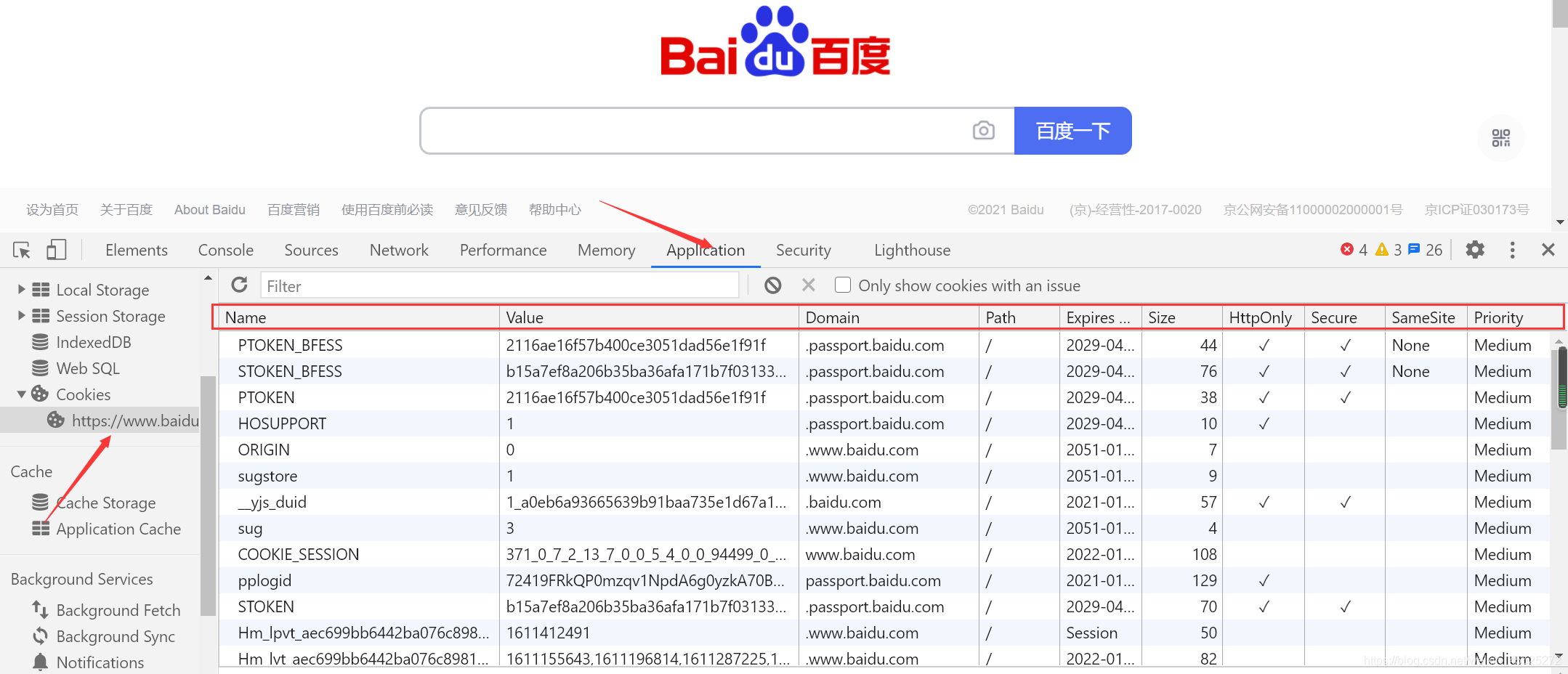1568x674 pixels.
Task: Open the 百度营销 link
Action: pos(294,210)
